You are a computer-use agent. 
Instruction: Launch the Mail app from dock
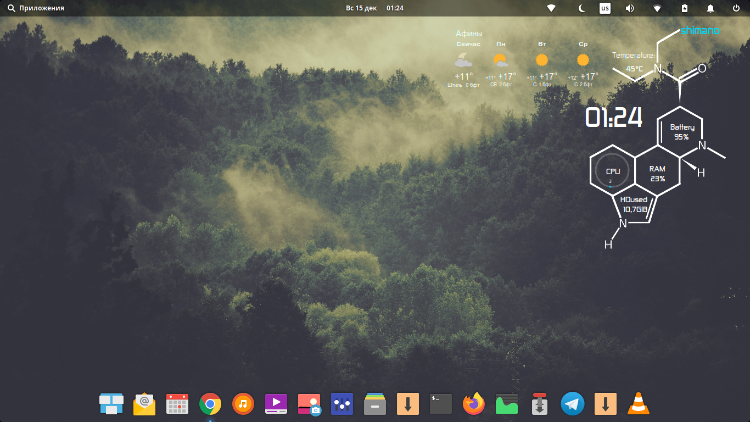pyautogui.click(x=144, y=404)
